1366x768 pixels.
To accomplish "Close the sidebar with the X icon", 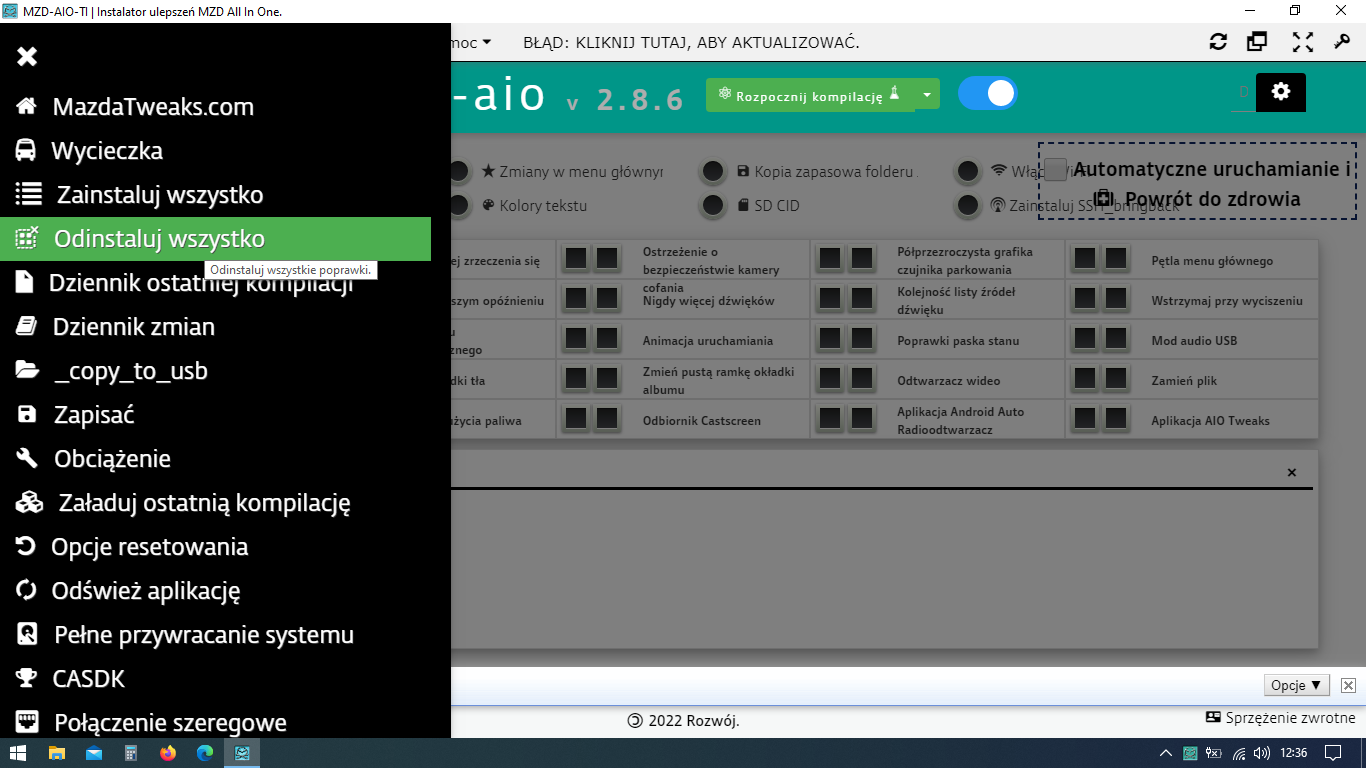I will (27, 57).
